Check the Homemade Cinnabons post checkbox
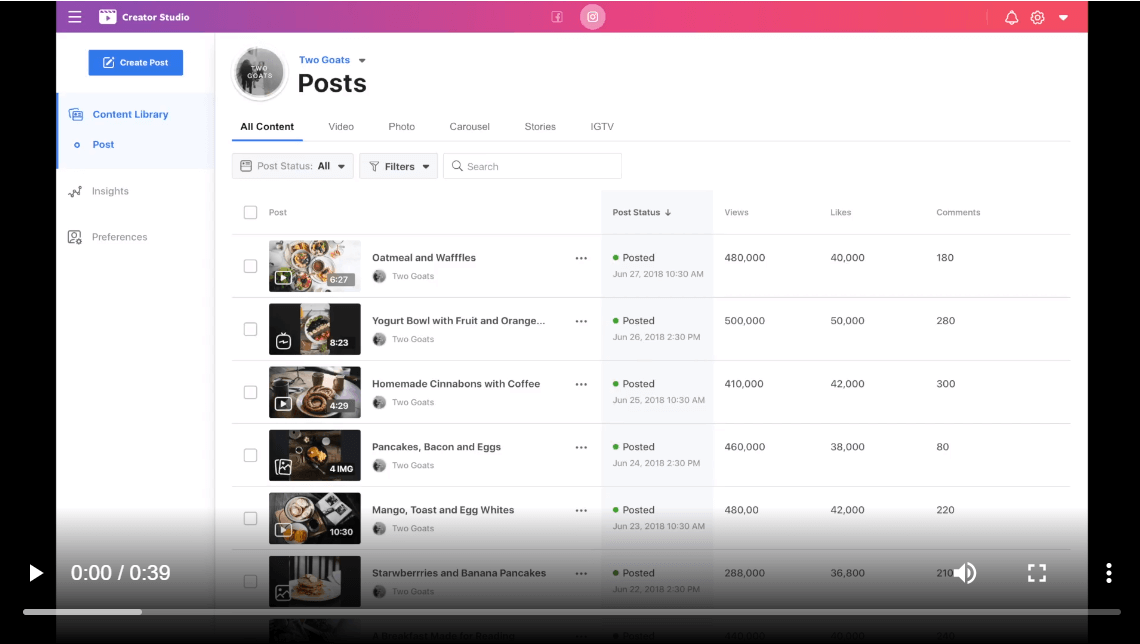This screenshot has width=1140, height=644. [250, 393]
